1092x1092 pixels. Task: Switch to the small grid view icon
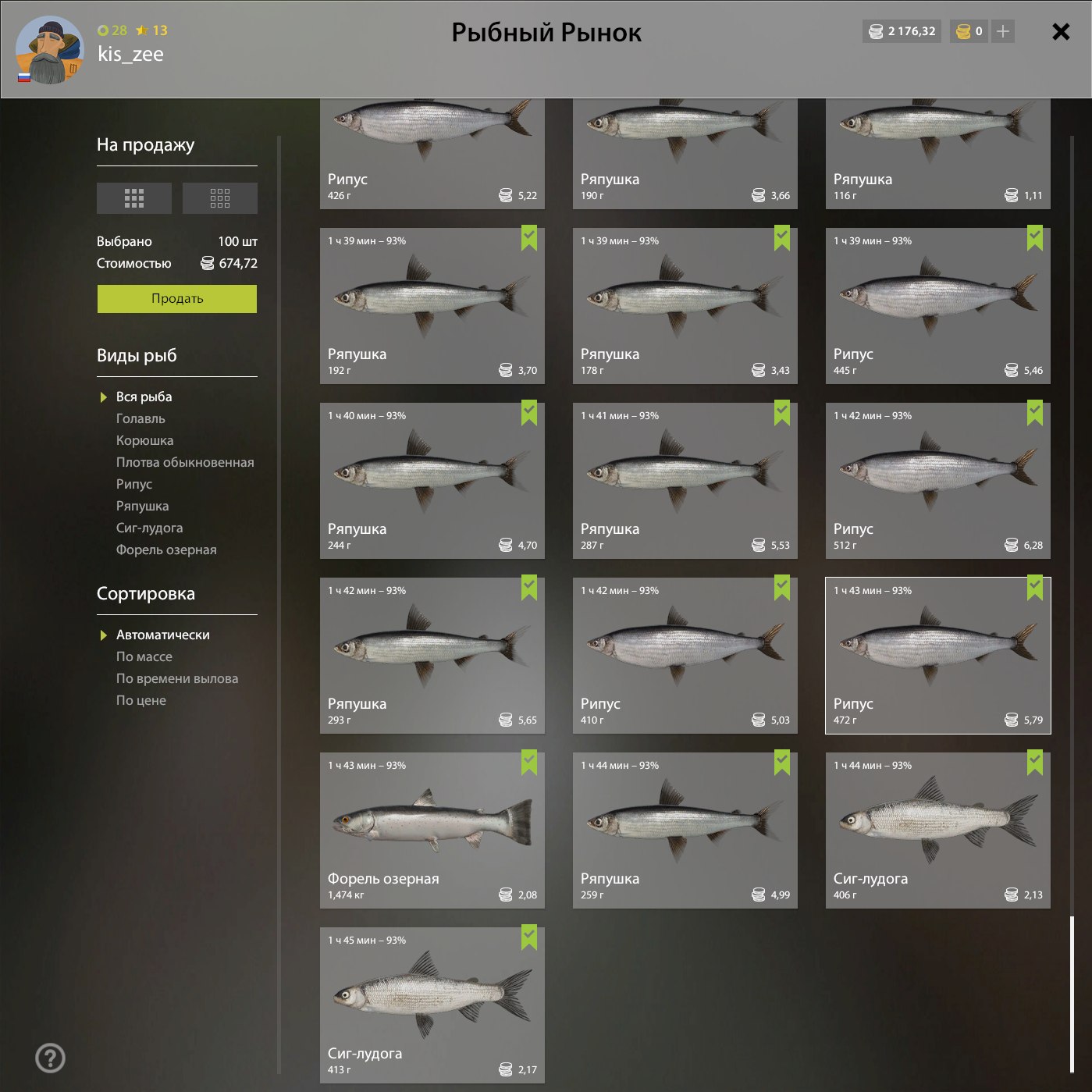220,198
